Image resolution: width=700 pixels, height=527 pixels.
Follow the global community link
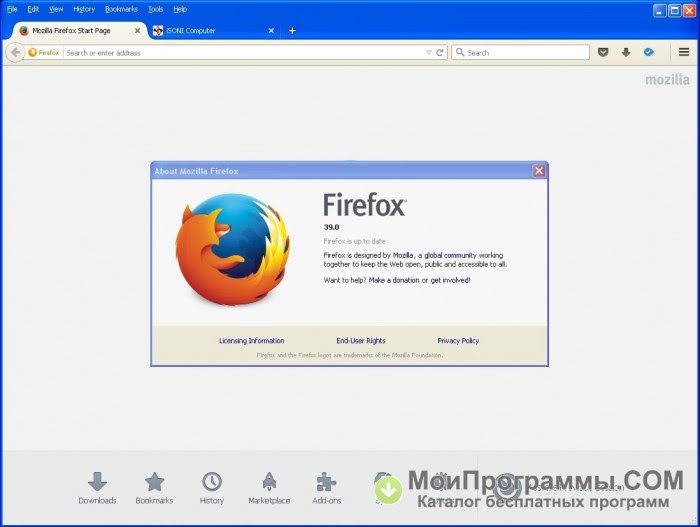450,255
